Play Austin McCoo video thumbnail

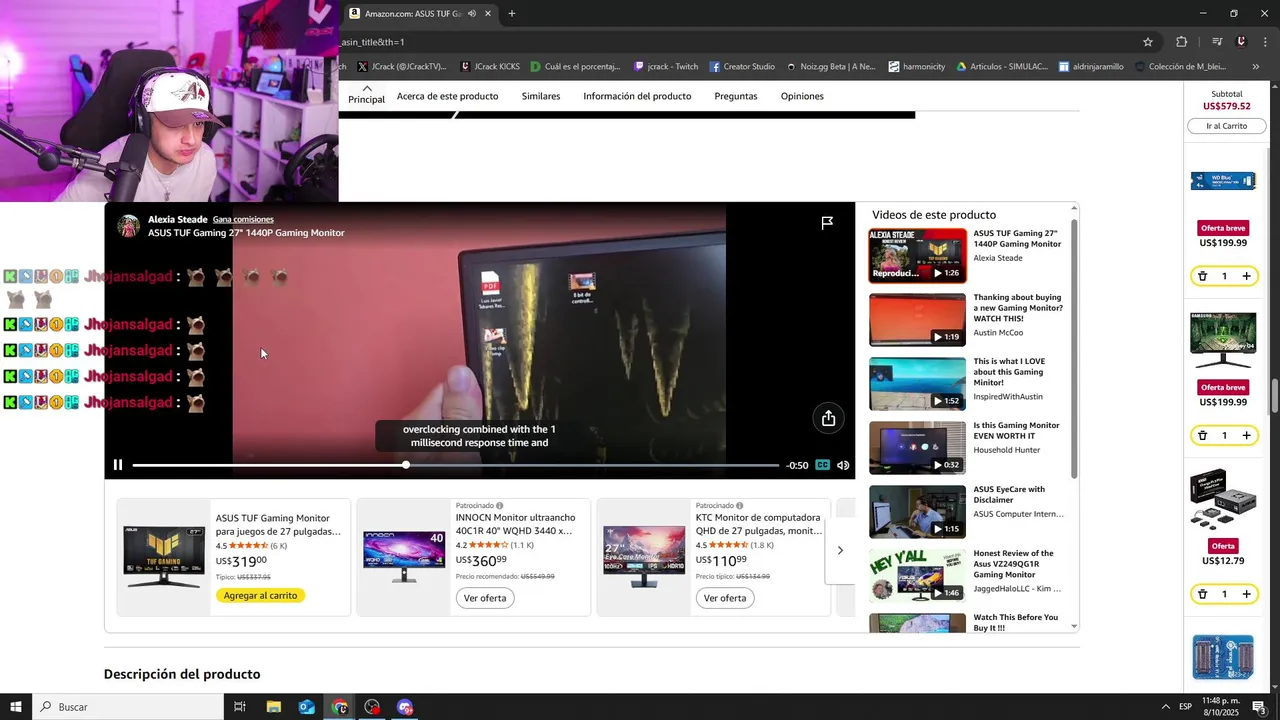[x=917, y=319]
